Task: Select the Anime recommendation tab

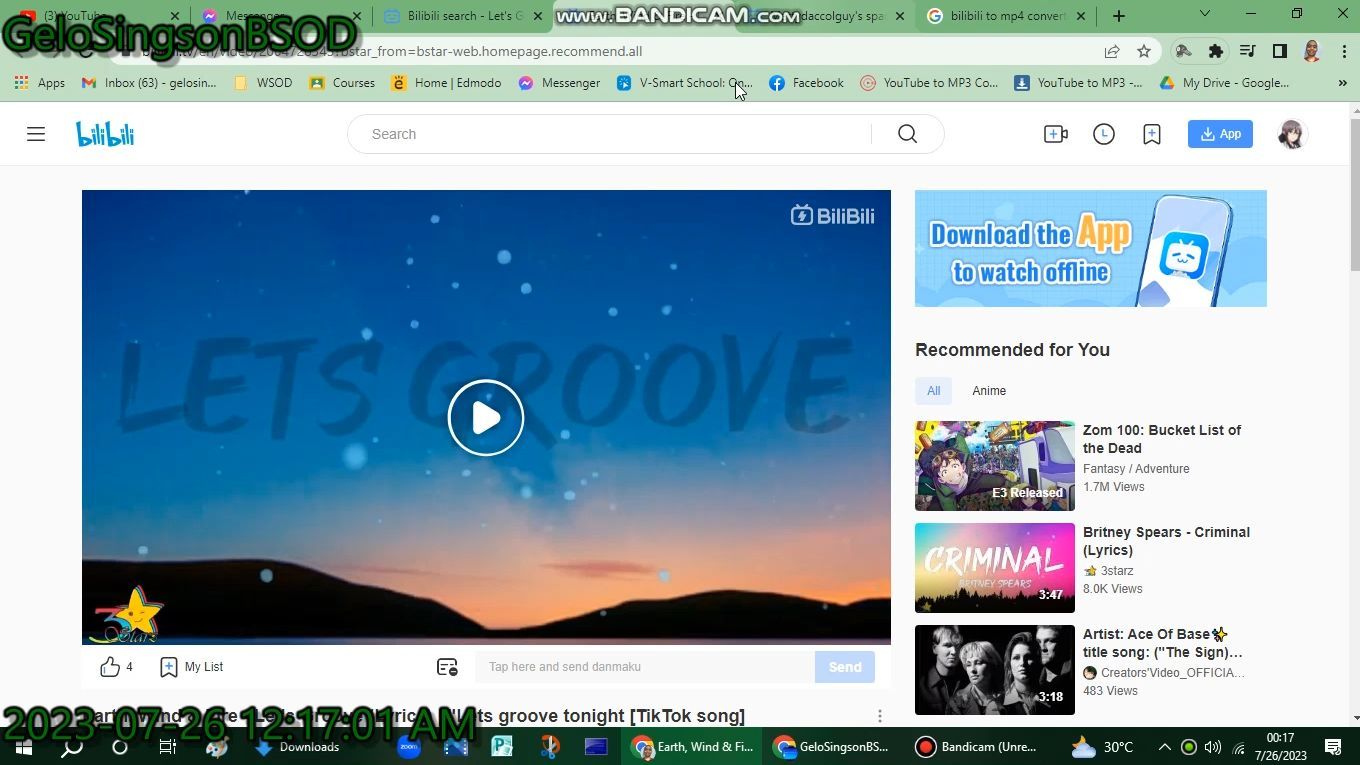Action: click(x=989, y=391)
